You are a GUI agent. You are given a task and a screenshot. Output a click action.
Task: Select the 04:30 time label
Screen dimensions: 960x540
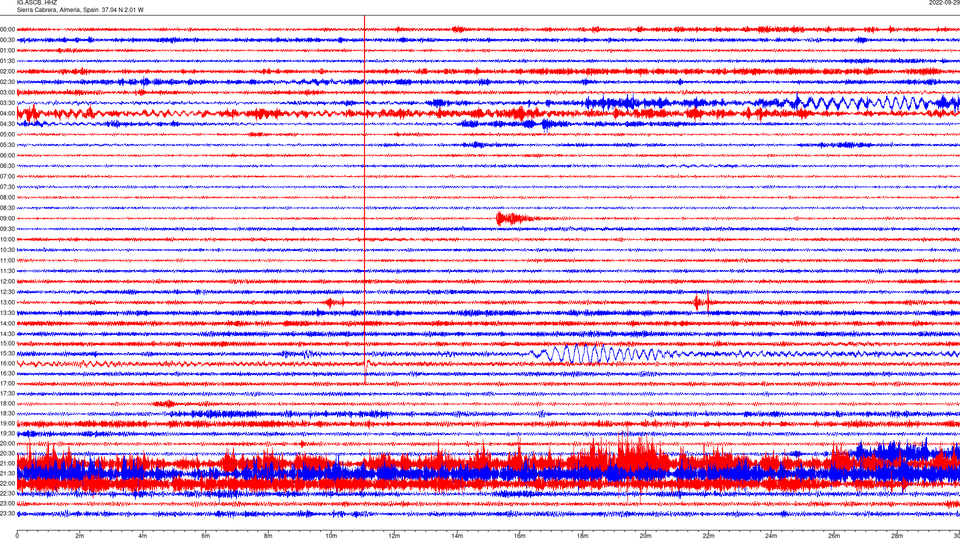[x=7, y=124]
